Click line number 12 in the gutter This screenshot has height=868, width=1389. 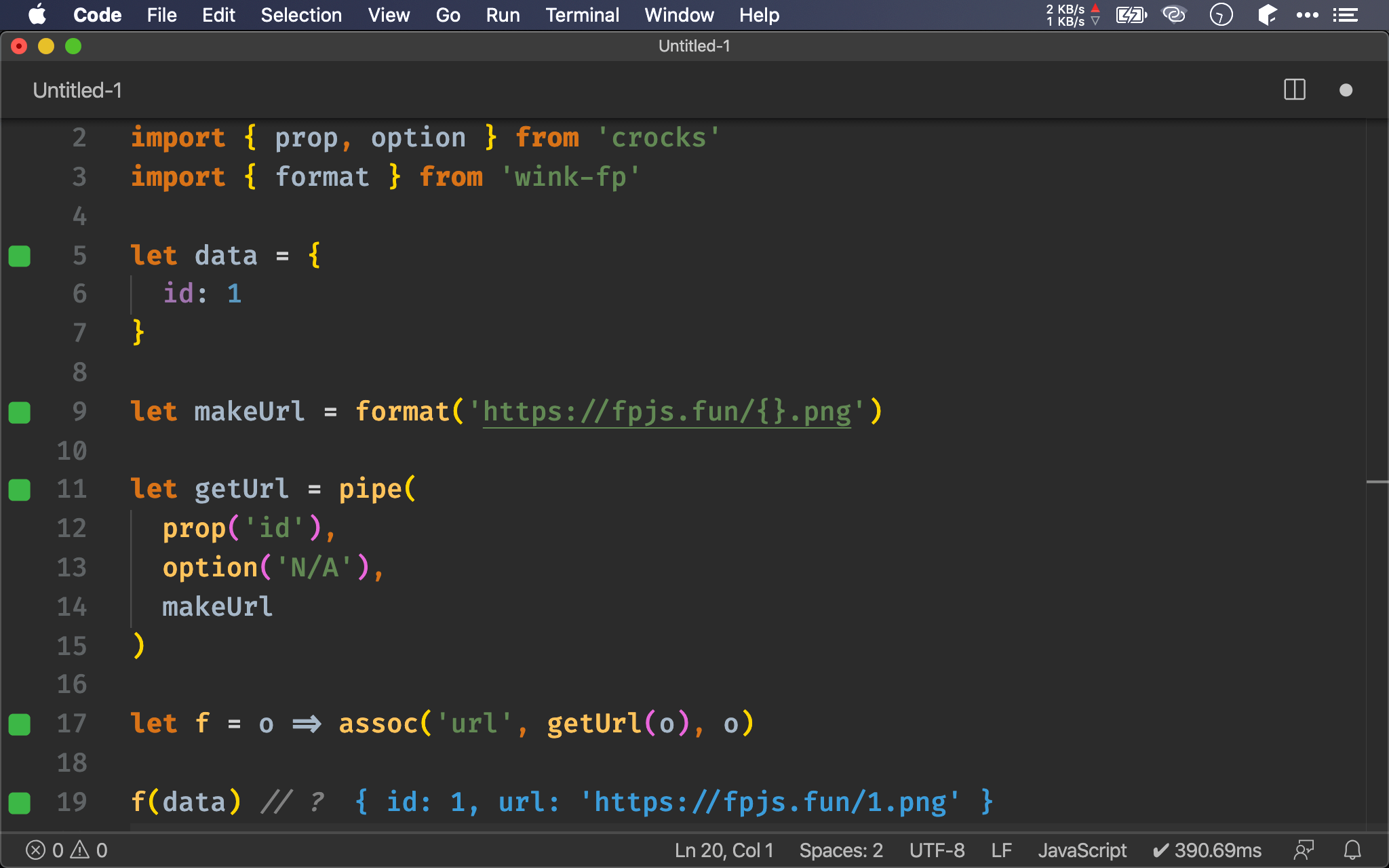point(72,528)
